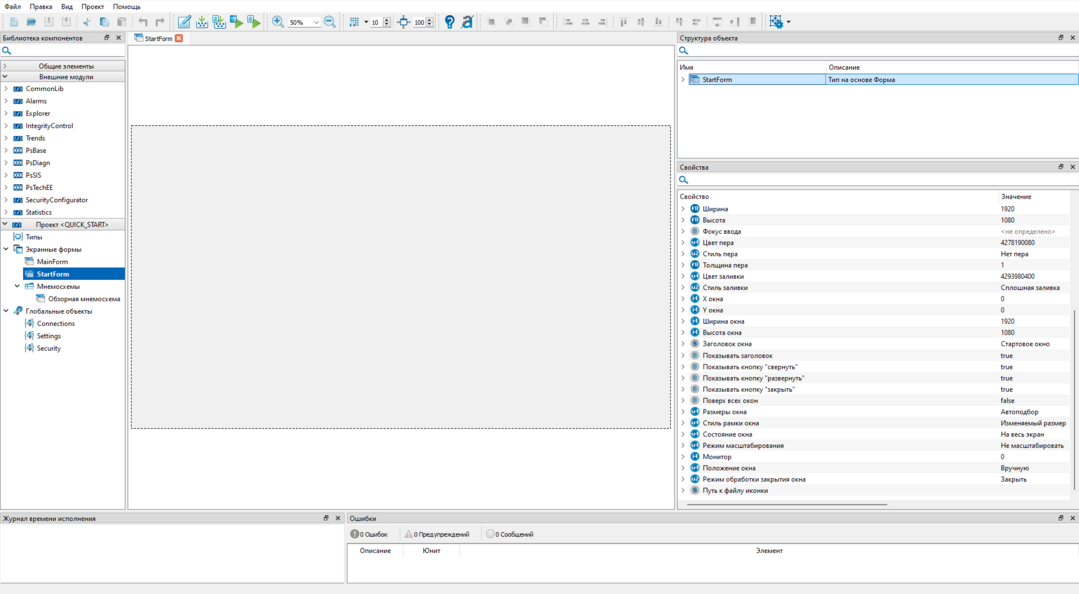Open the 50% zoom level dropdown
The height and width of the screenshot is (594, 1079).
[317, 22]
